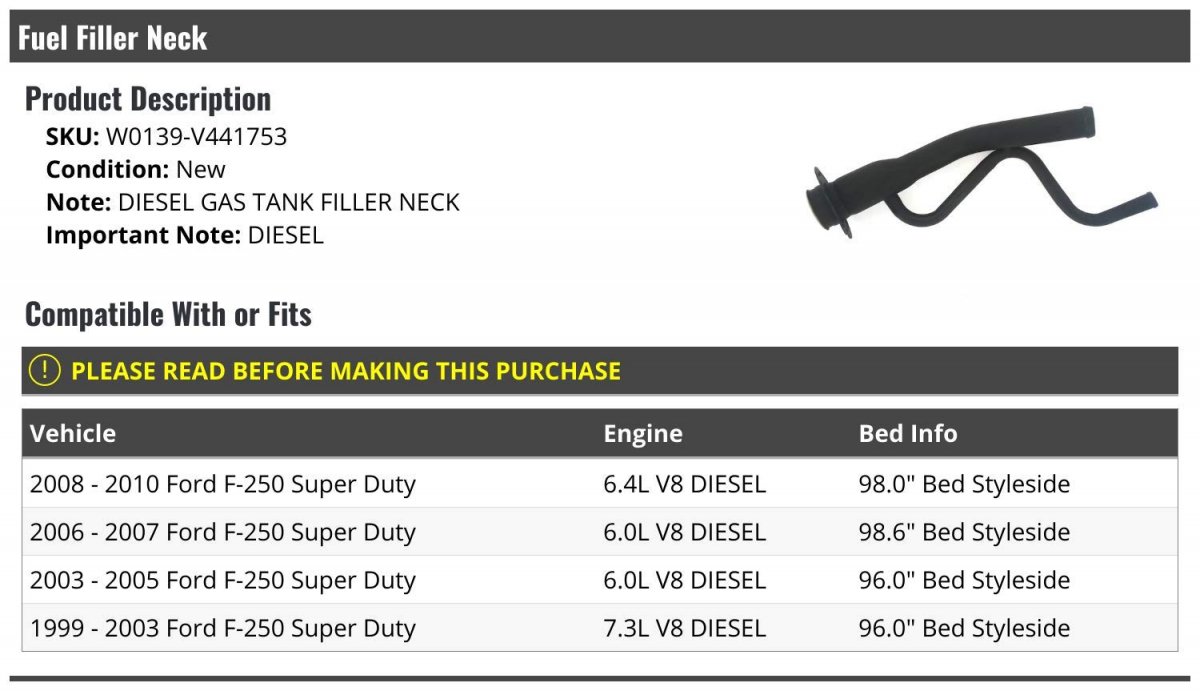
Task: Click the Bed Info column header
Action: pos(908,434)
